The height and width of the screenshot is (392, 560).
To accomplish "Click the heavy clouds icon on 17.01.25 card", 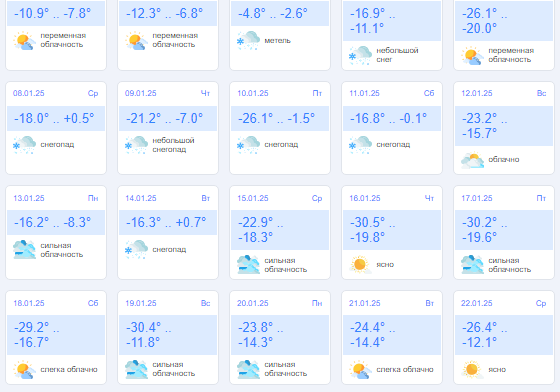I will (x=472, y=265).
